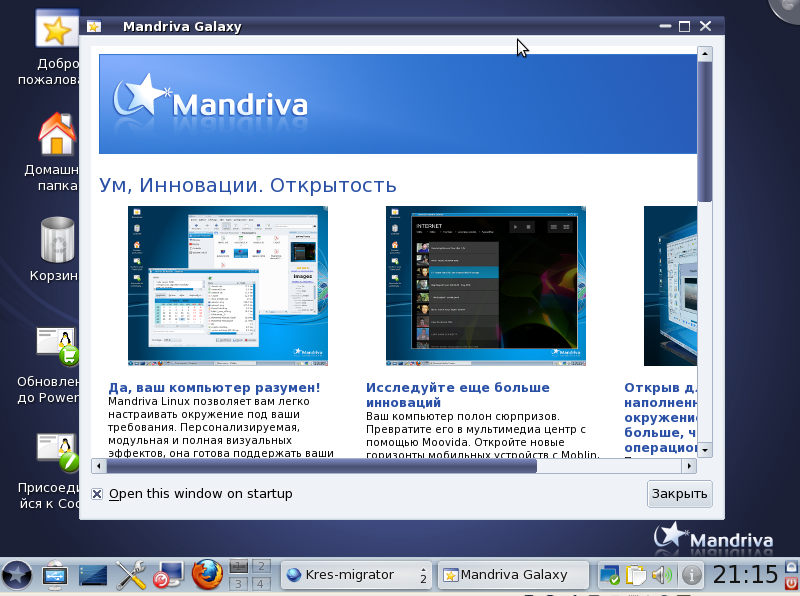This screenshot has width=800, height=596.
Task: Click the Moovida media center screenshot thumbnail
Action: (x=486, y=286)
